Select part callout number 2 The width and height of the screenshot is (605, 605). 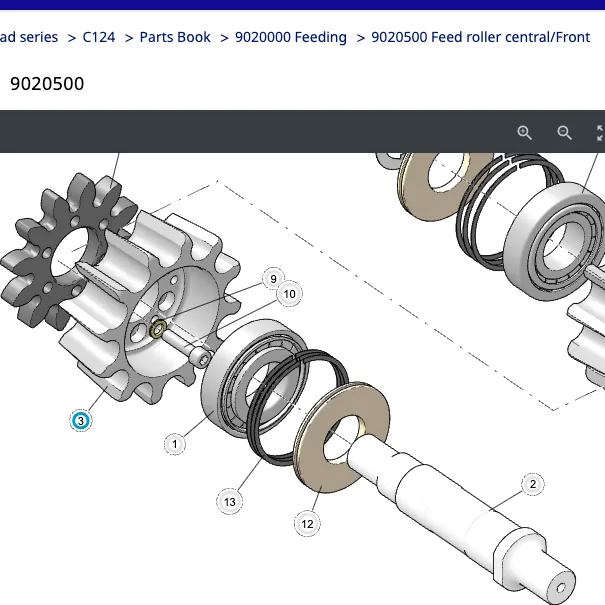point(533,484)
